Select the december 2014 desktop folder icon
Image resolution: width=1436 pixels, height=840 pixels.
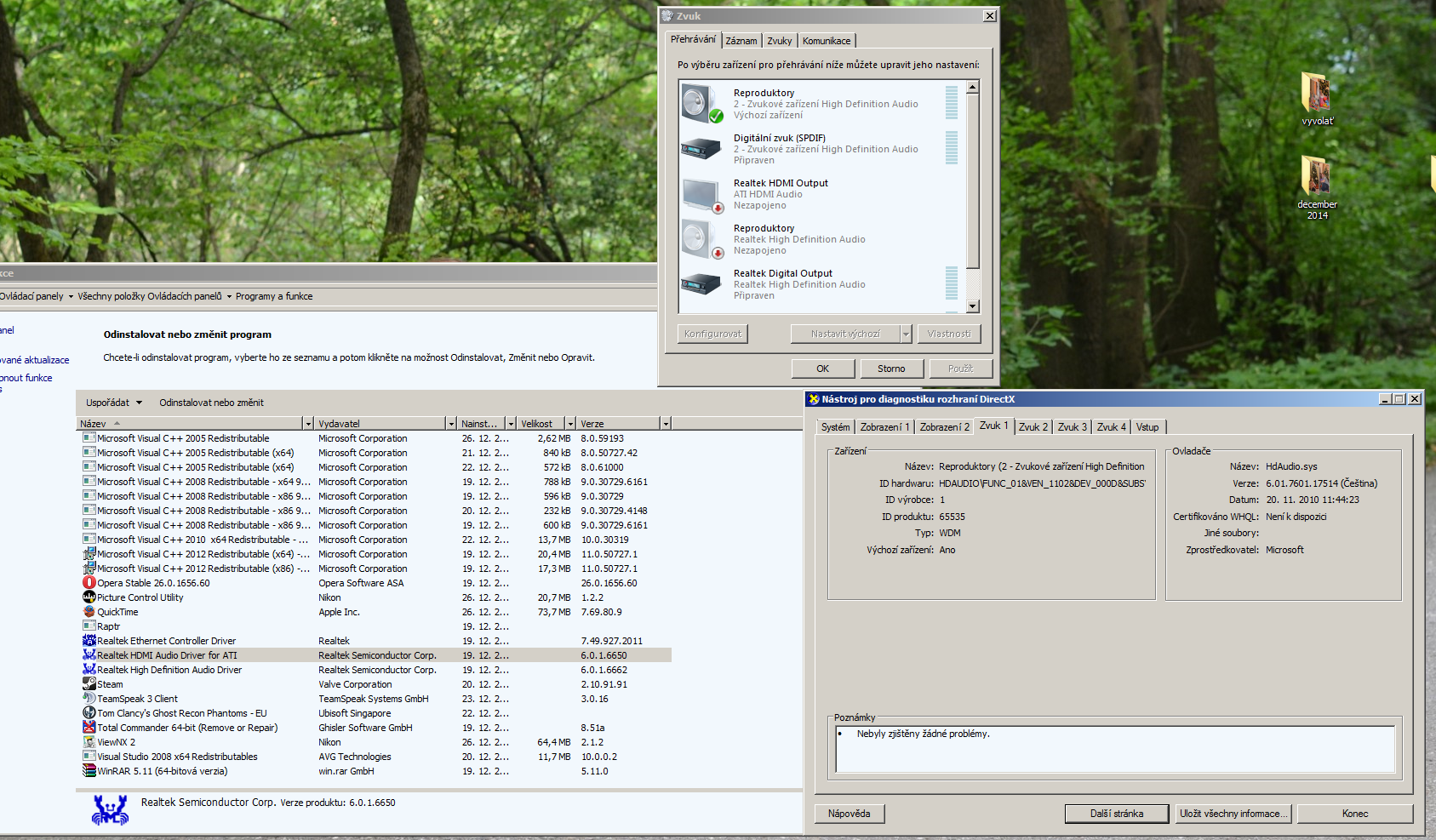click(1317, 175)
